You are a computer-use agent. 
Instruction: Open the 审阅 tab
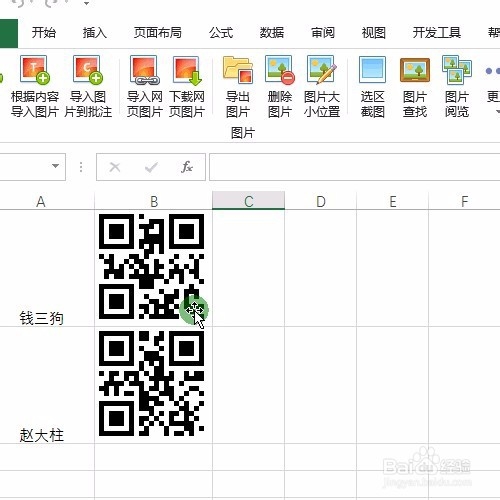pos(323,33)
